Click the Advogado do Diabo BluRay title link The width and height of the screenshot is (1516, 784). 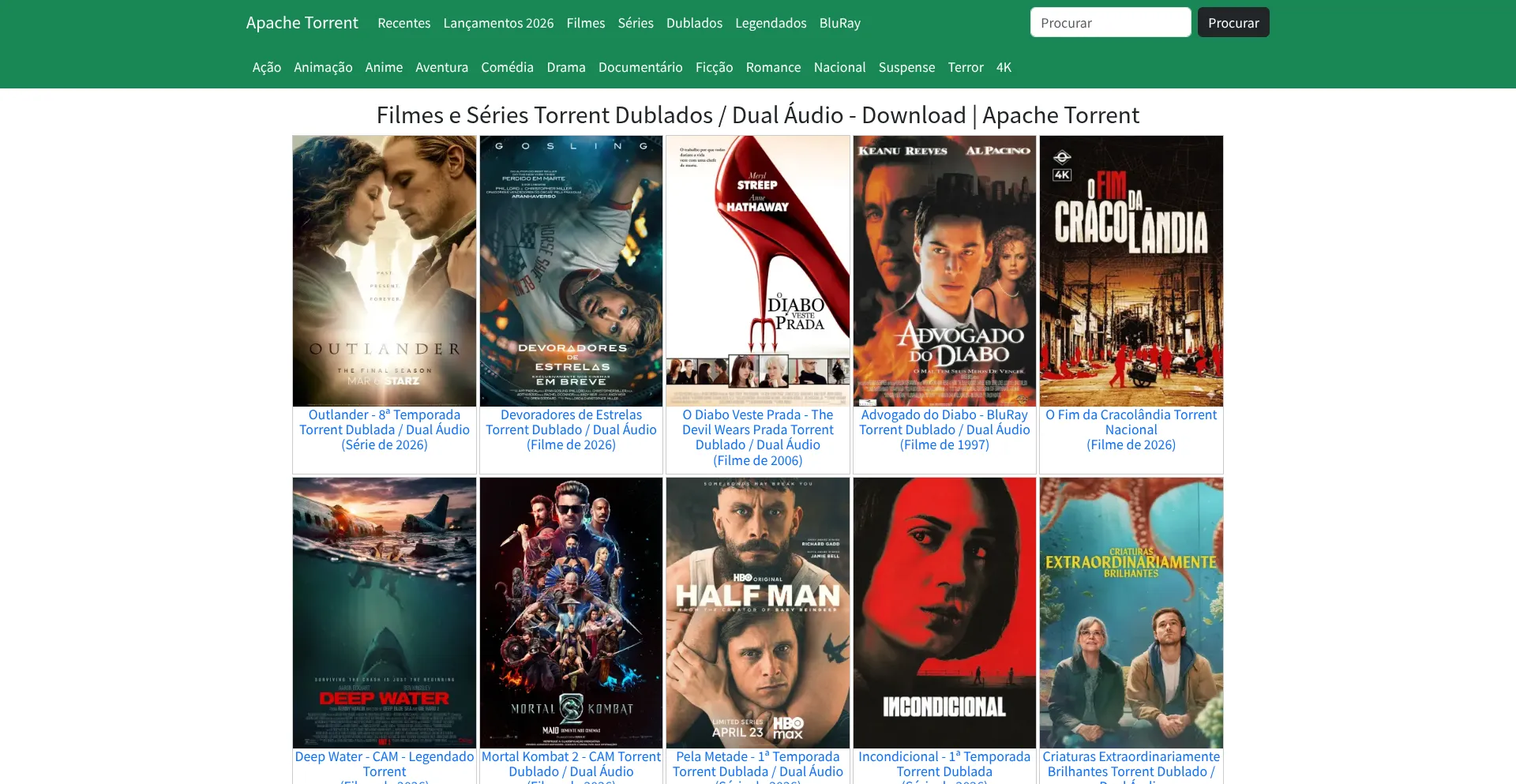point(944,430)
